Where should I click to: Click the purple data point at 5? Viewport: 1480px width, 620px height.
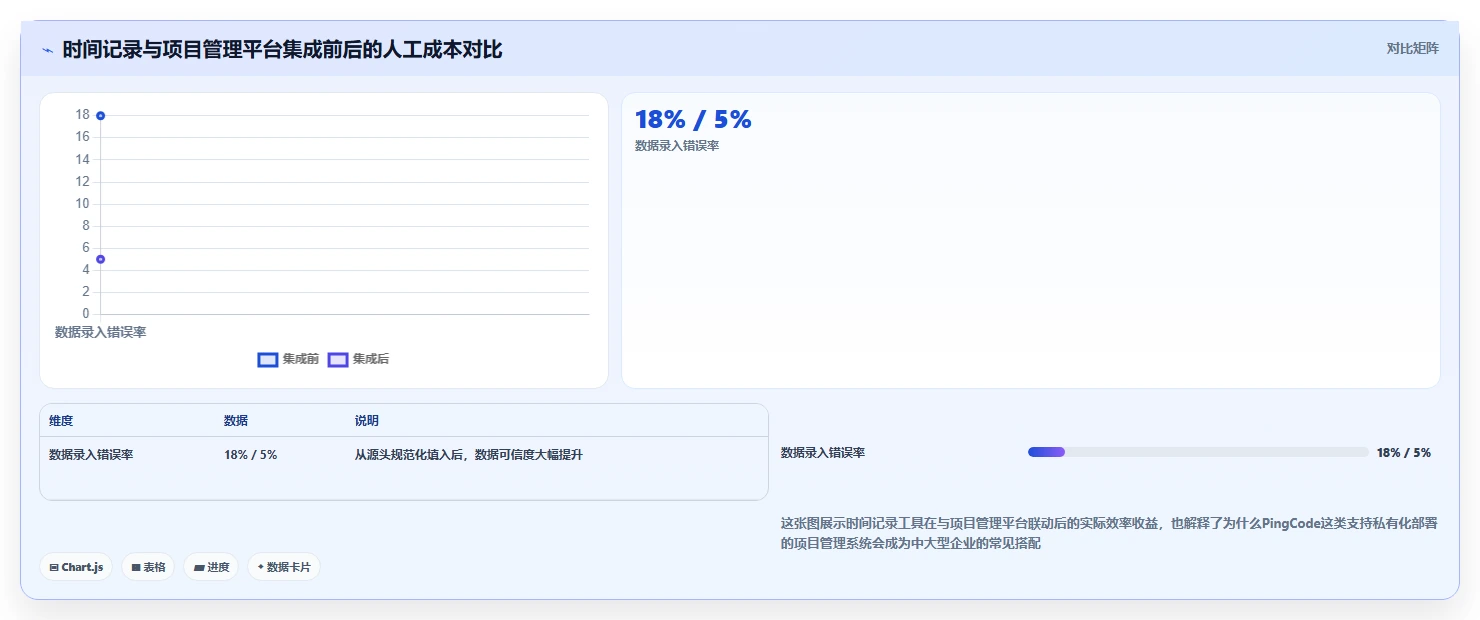pos(100,260)
